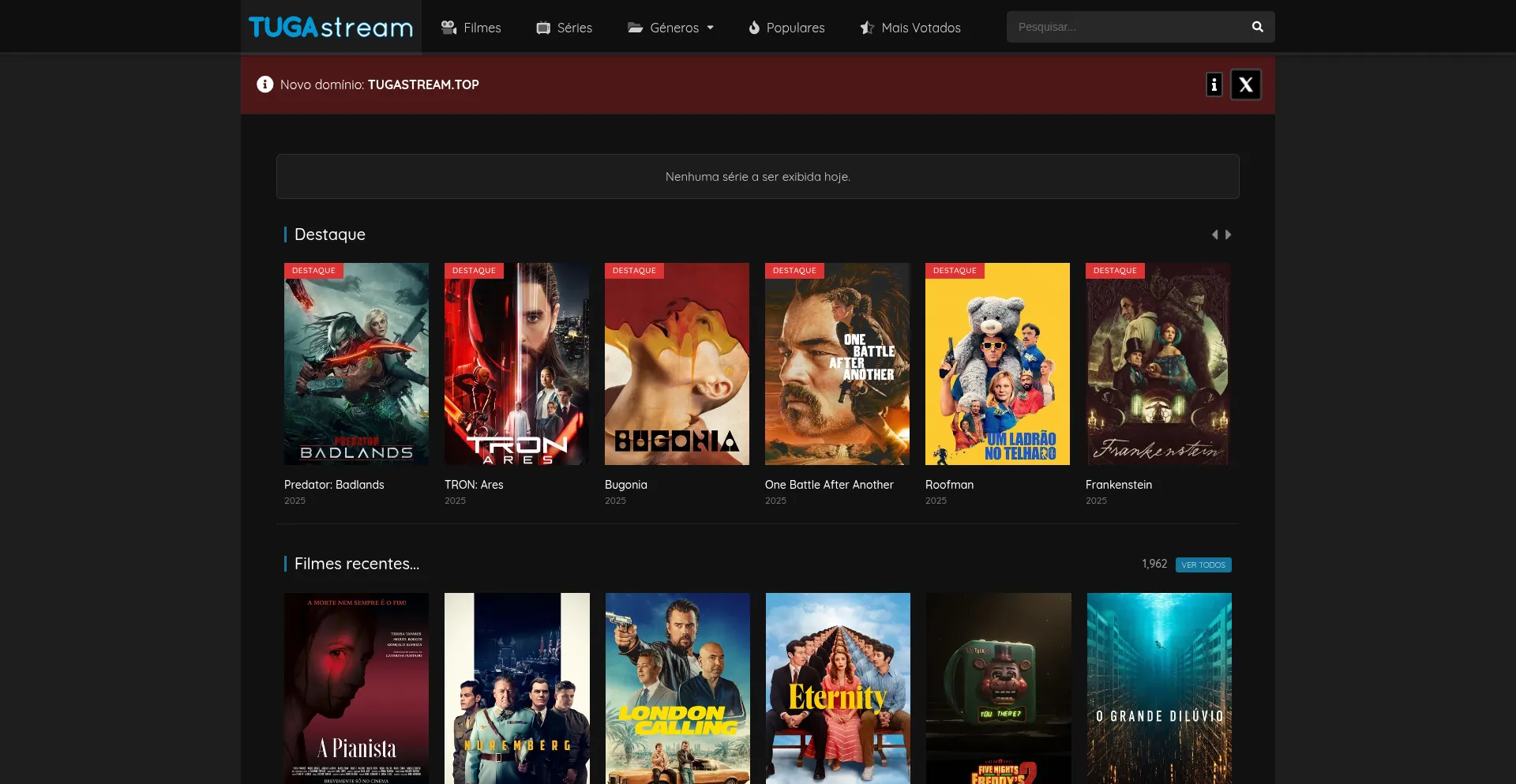Click the Populares flame icon
The height and width of the screenshot is (784, 1516).
754,28
